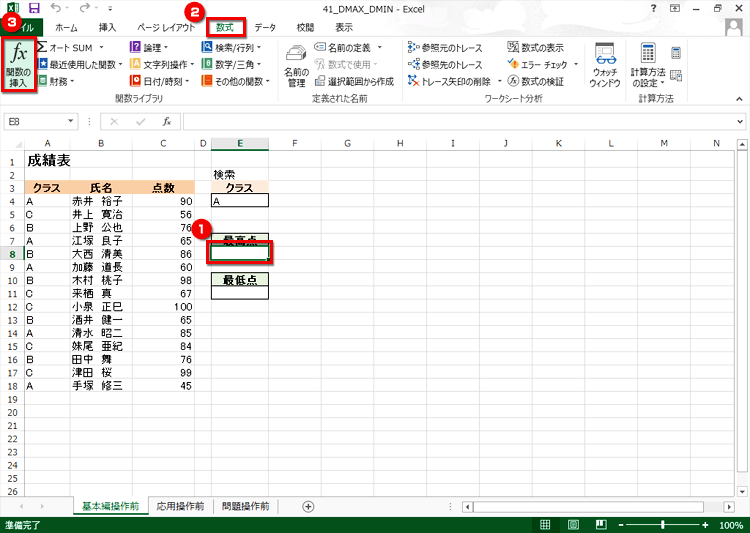Open Calculation Options (計算方法の設定)
750x533 pixels.
648,65
